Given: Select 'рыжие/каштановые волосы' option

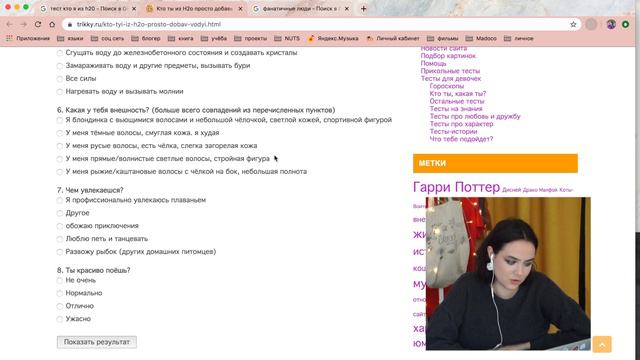Looking at the screenshot, I should [x=60, y=172].
